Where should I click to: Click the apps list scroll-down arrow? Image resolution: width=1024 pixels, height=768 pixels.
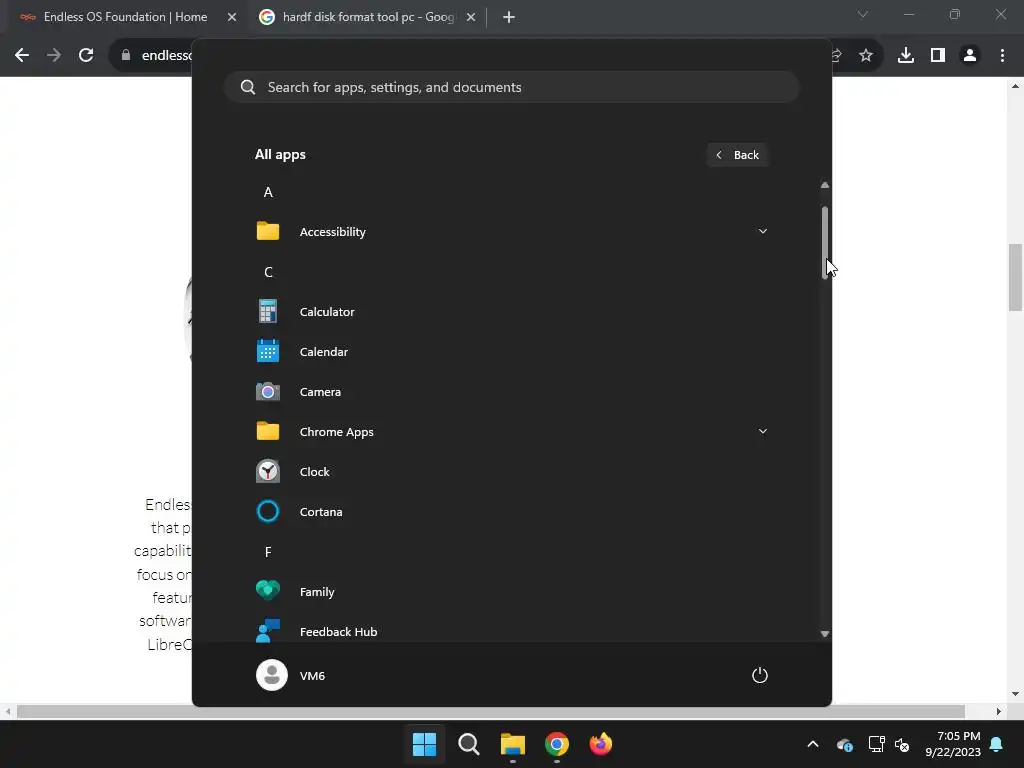(825, 633)
